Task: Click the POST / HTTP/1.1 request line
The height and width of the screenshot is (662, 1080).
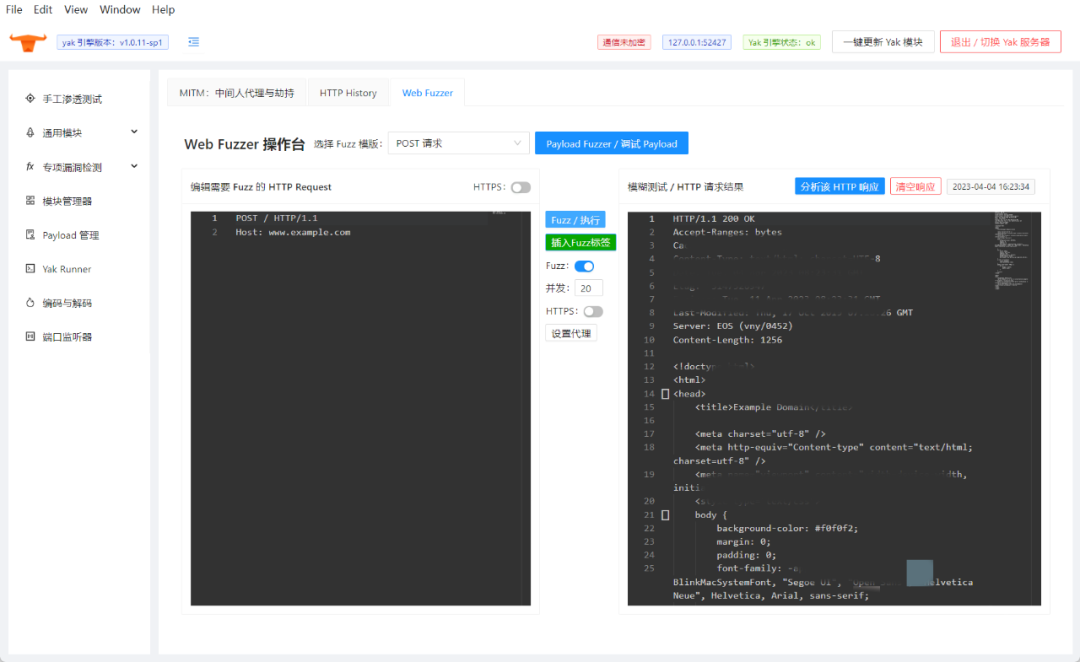Action: [276, 218]
